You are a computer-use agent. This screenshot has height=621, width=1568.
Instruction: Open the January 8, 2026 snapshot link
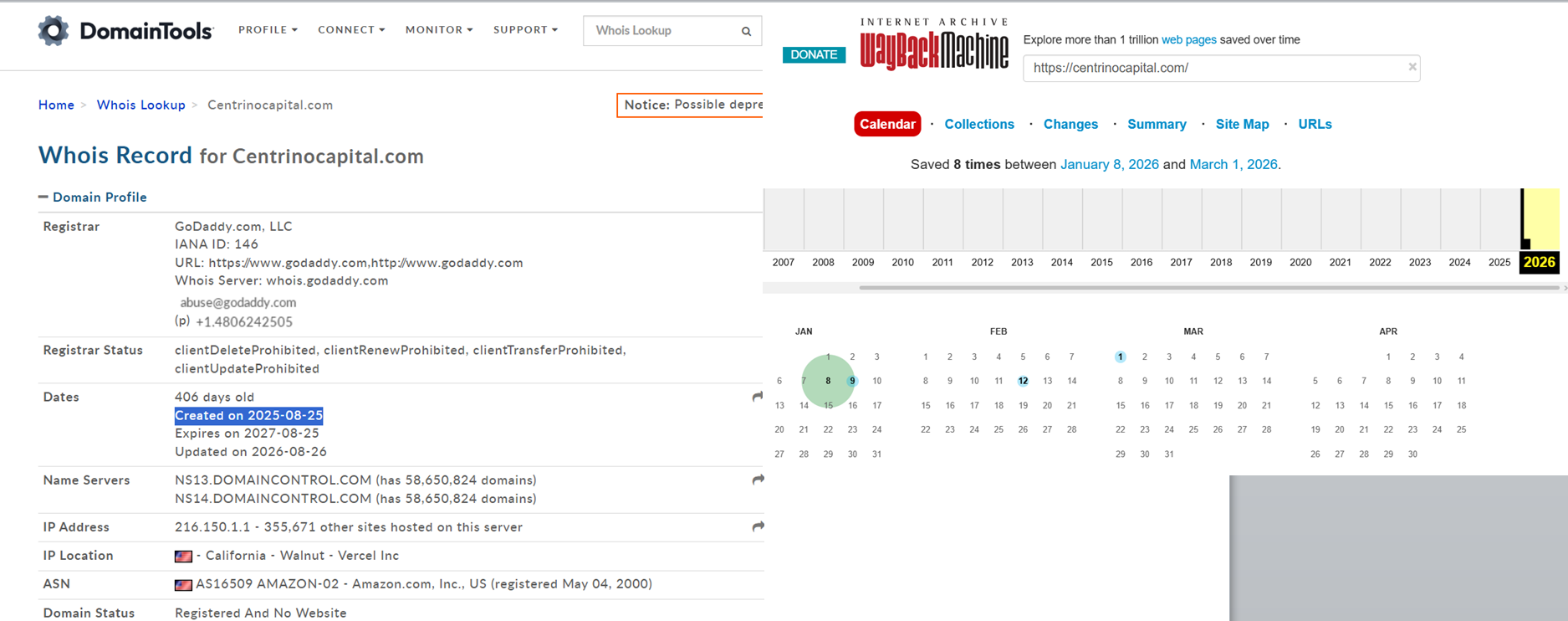[1109, 164]
